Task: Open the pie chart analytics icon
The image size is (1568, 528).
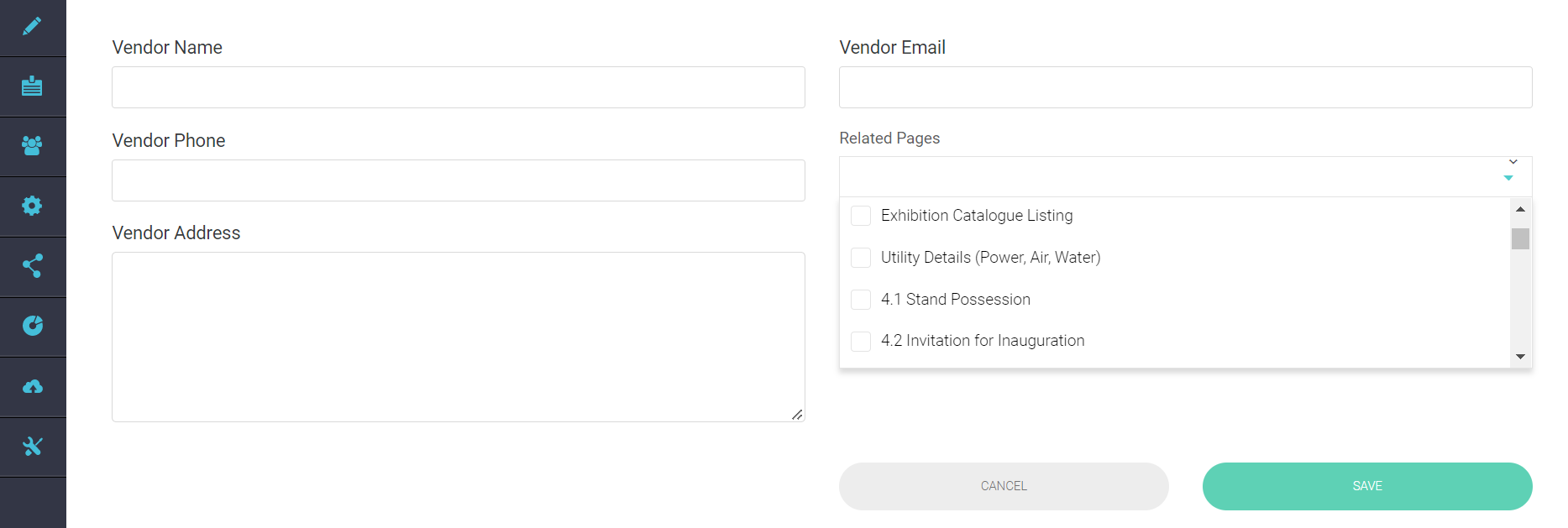Action: (32, 326)
